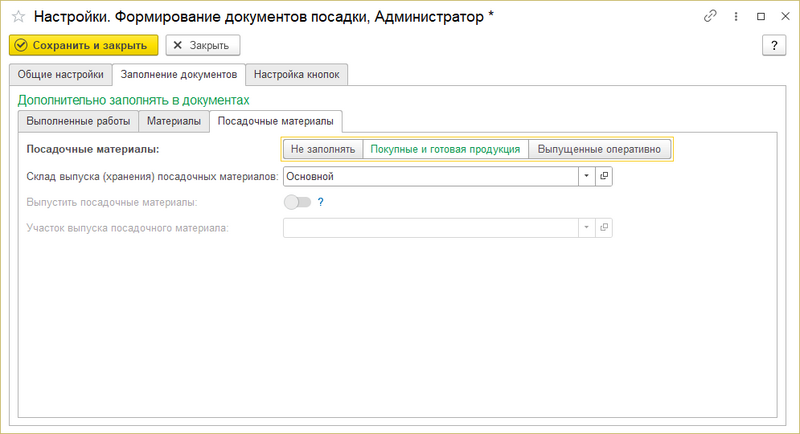Close the settings window with the X
Viewport: 800px width, 434px height.
pyautogui.click(x=785, y=16)
